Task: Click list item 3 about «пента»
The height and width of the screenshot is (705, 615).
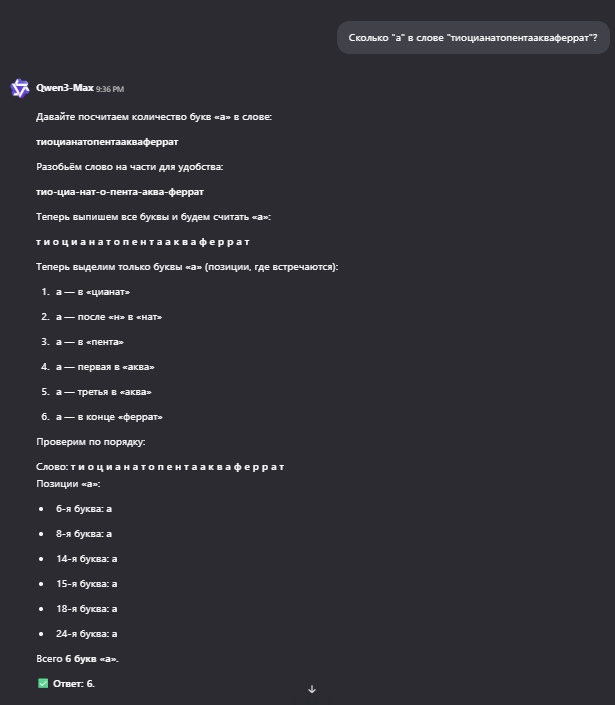Action: [89, 342]
